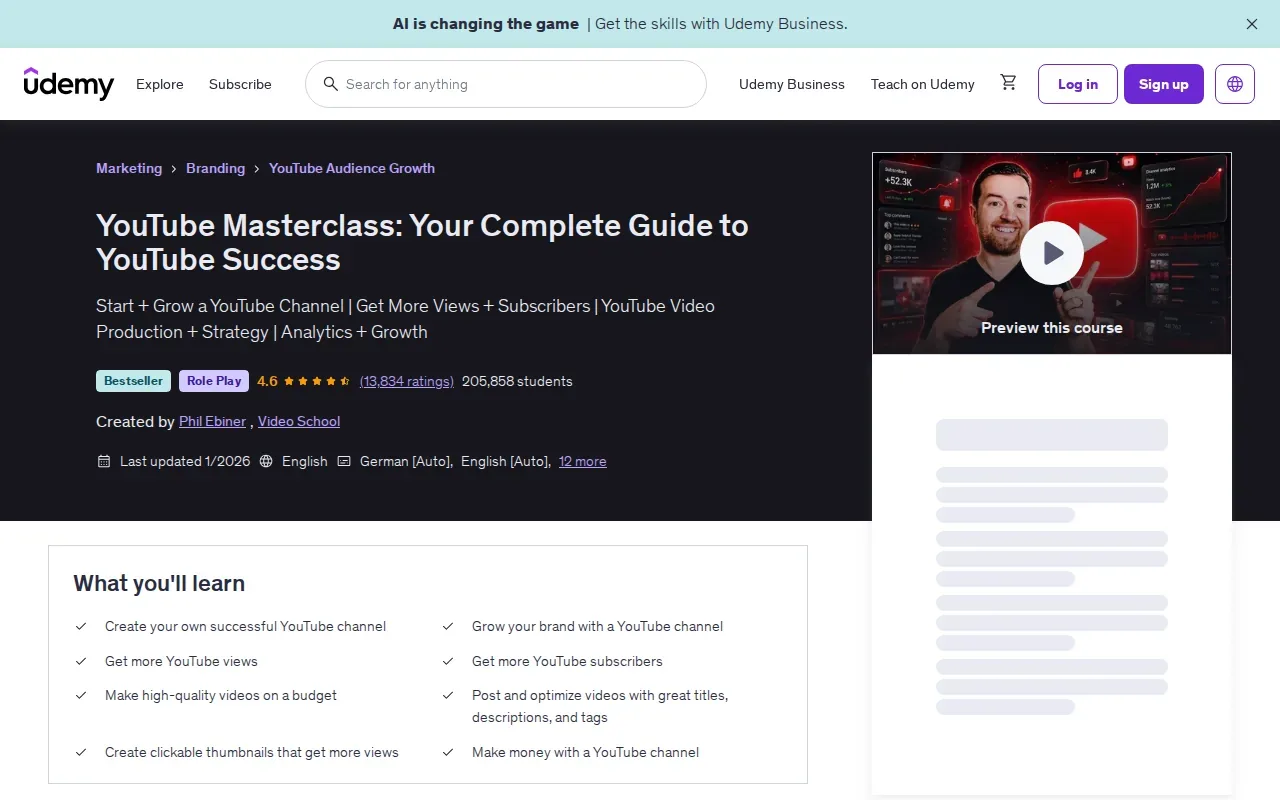Image resolution: width=1280 pixels, height=800 pixels.
Task: Click 'Make high-quality videos on a budget'
Action: [221, 695]
